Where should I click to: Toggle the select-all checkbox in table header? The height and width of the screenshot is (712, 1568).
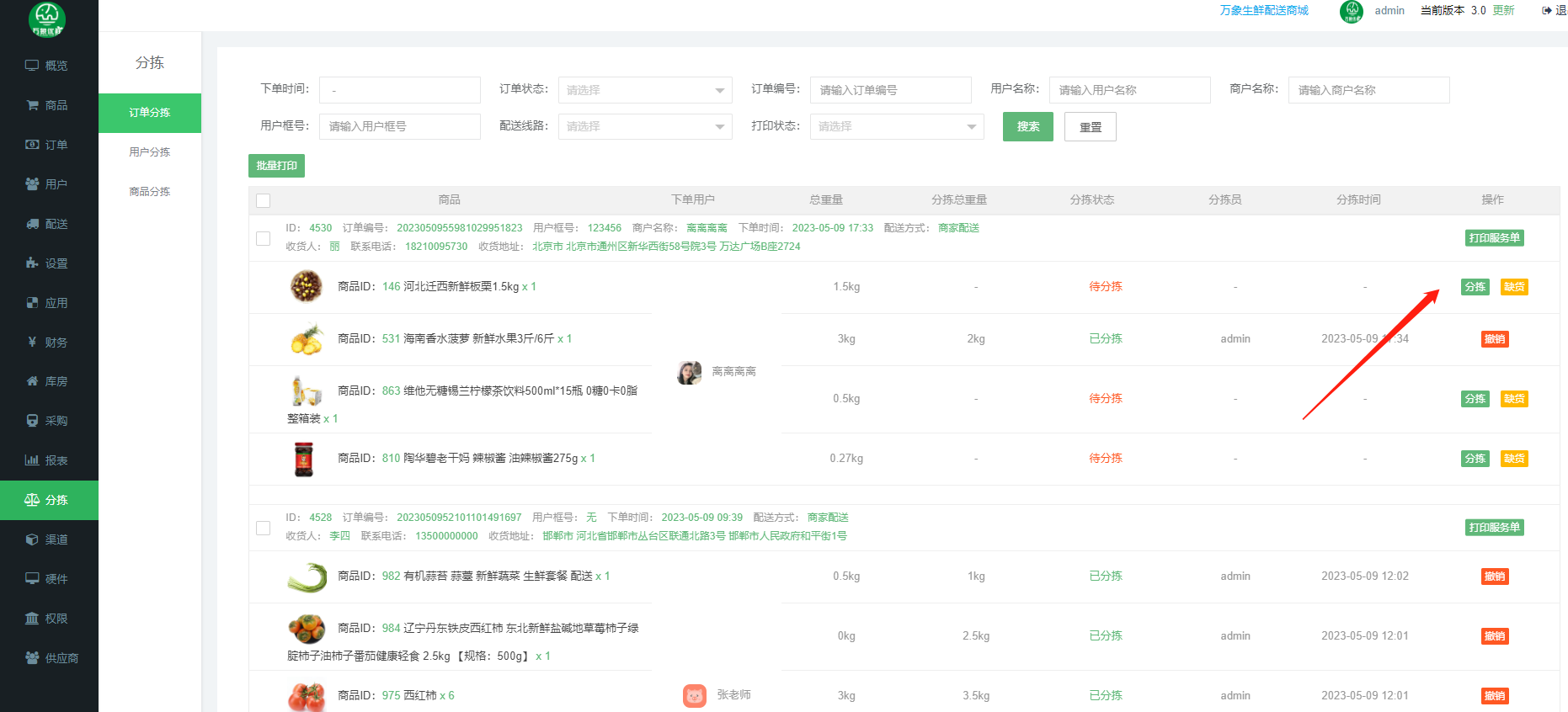pyautogui.click(x=264, y=200)
